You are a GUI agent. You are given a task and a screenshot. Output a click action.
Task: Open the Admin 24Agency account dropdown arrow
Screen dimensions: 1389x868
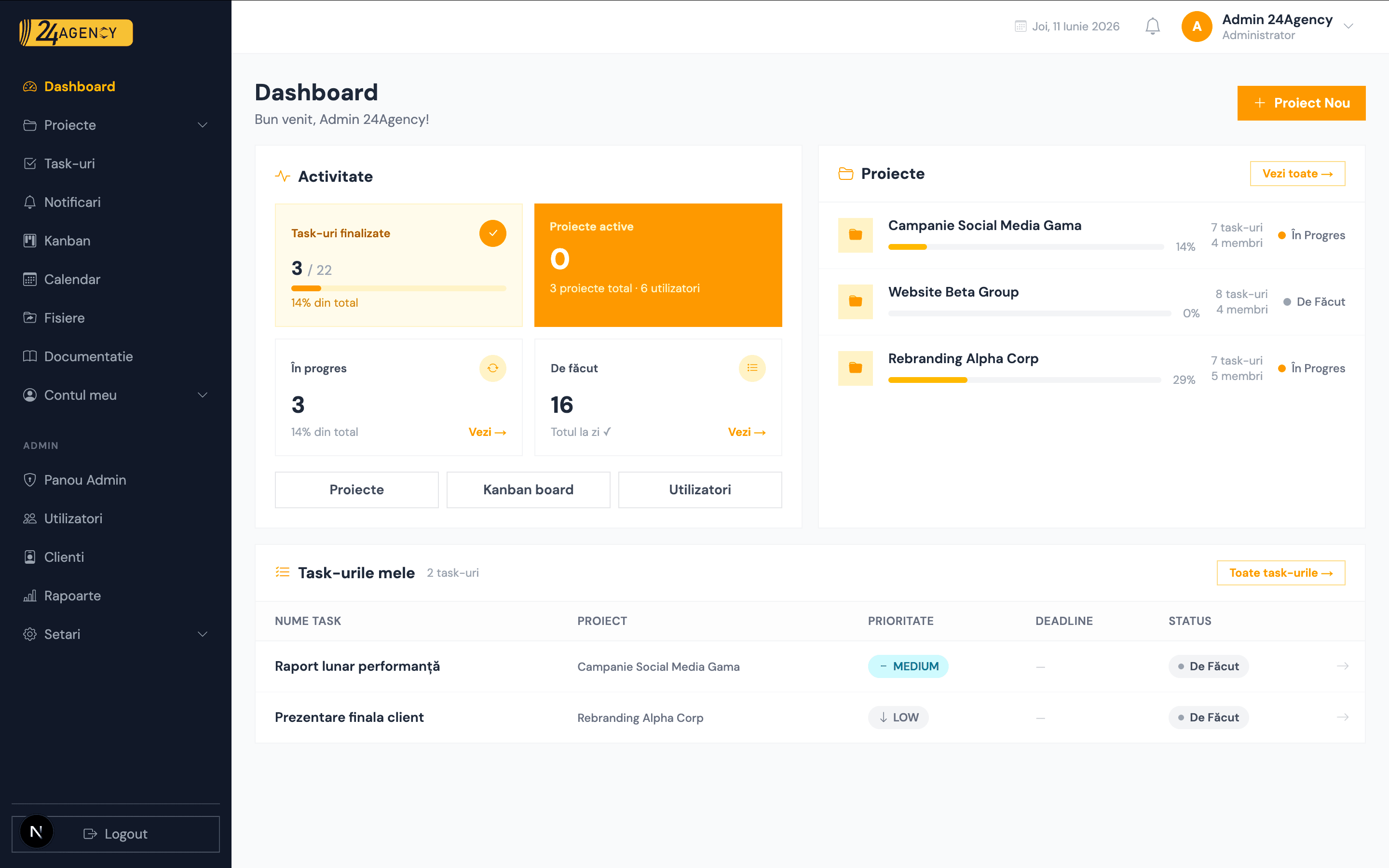pyautogui.click(x=1348, y=27)
